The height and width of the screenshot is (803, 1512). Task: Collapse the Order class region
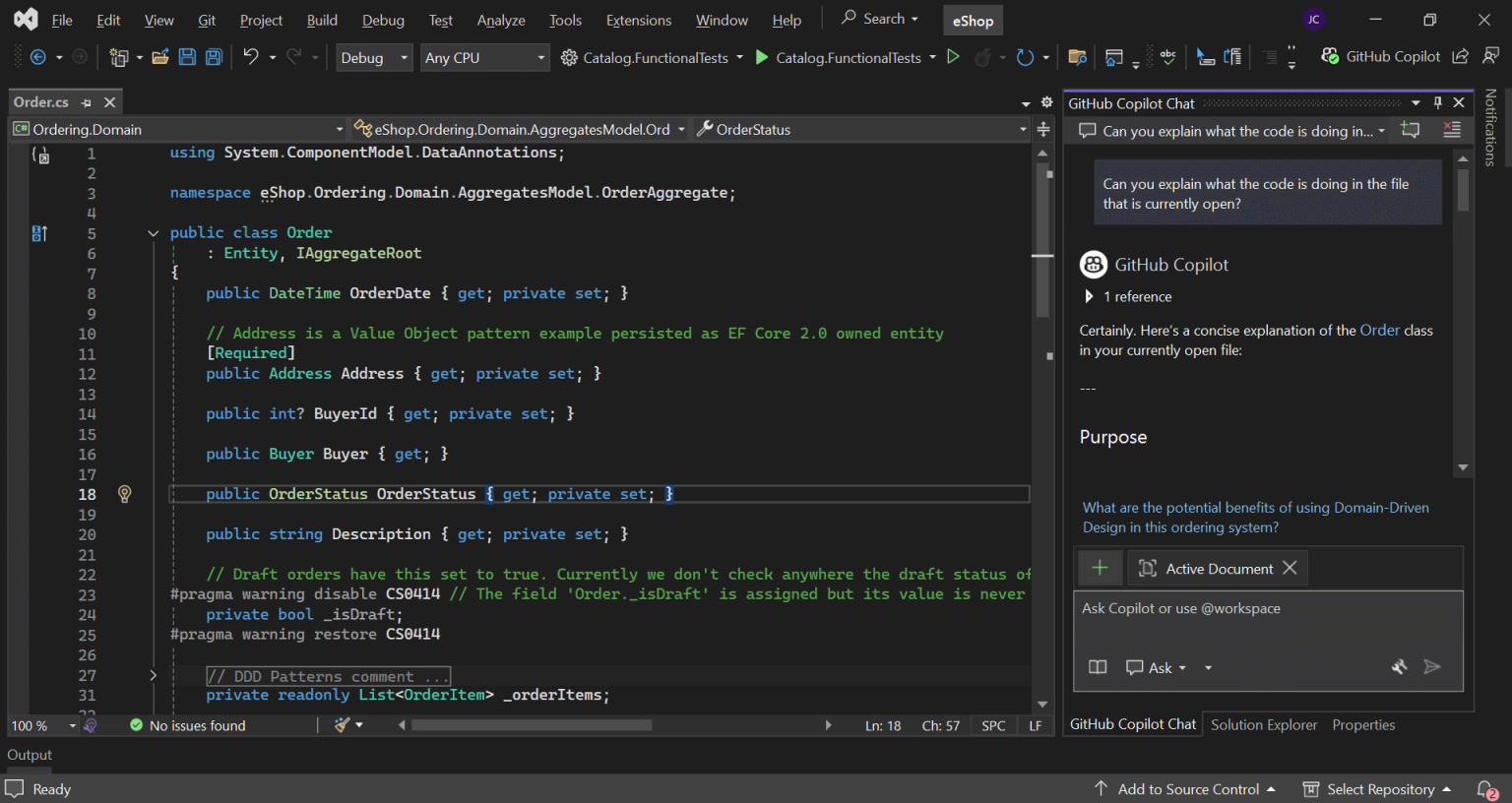tap(153, 232)
